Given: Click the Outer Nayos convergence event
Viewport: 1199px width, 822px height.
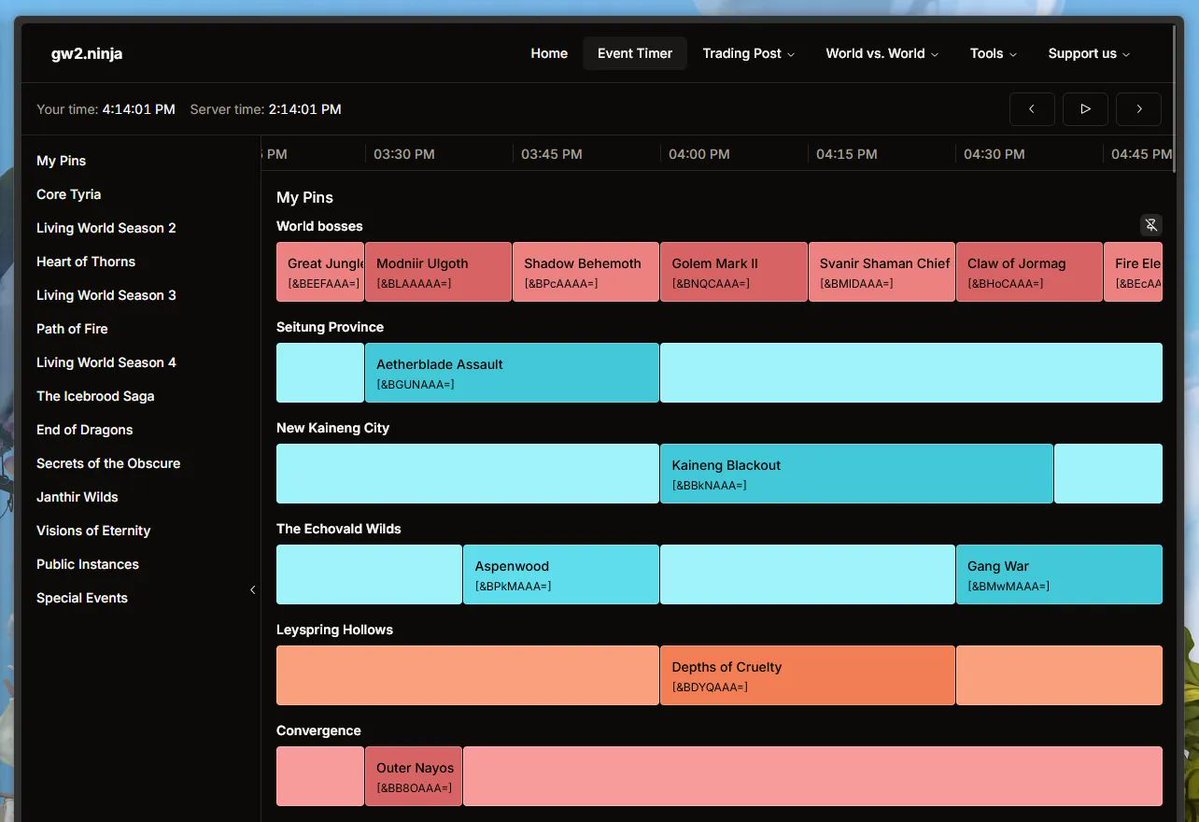Looking at the screenshot, I should point(414,777).
